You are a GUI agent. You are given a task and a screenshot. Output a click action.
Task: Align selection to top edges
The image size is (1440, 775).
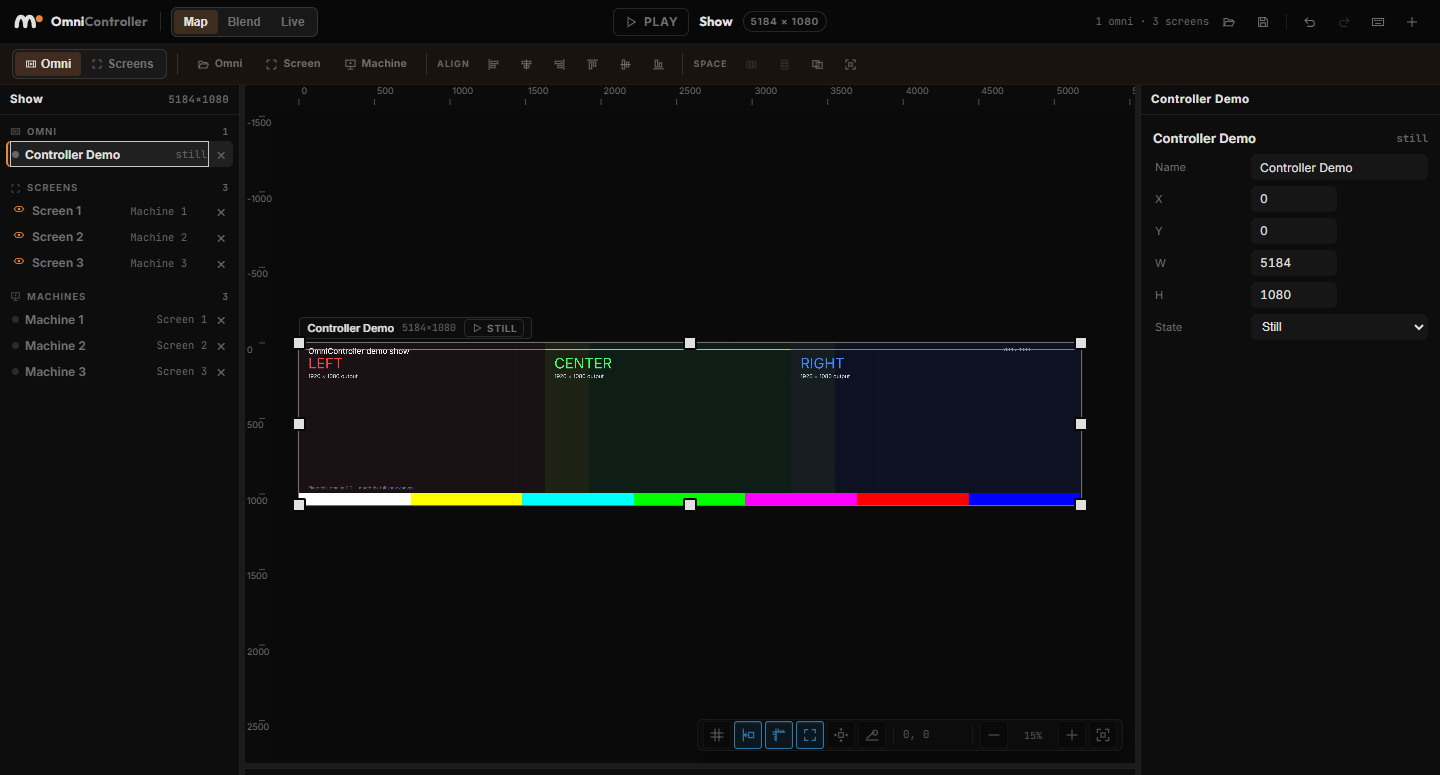[592, 64]
